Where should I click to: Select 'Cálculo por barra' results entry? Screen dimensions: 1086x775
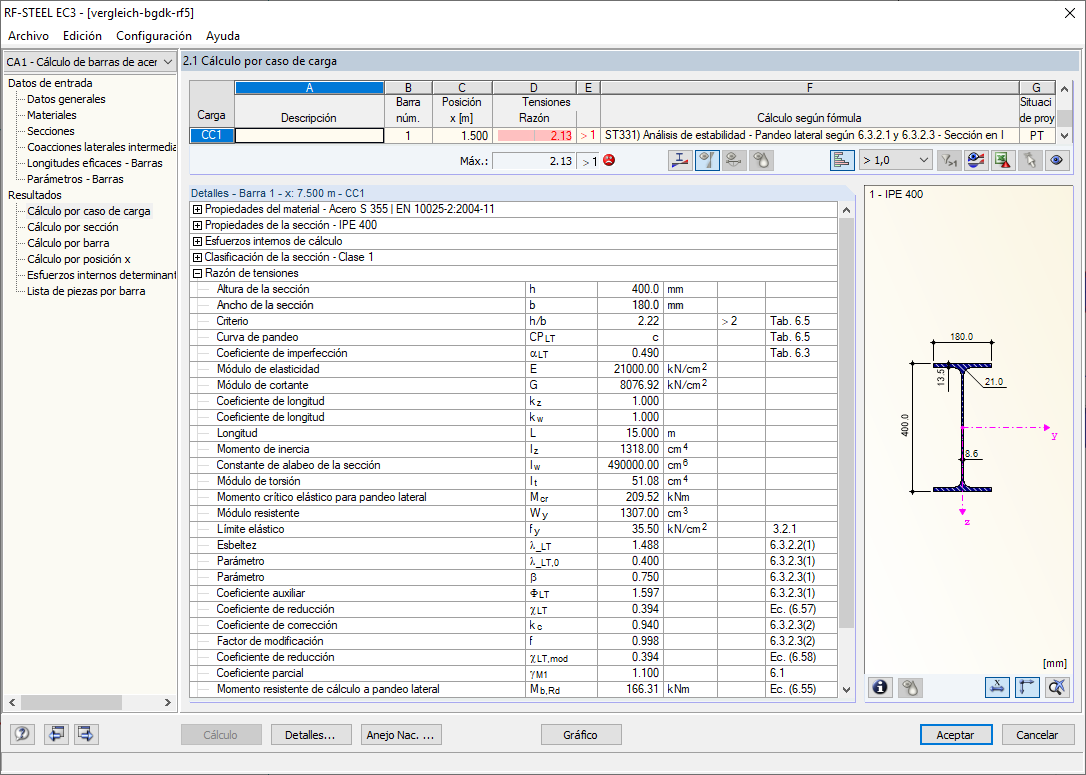pos(68,243)
